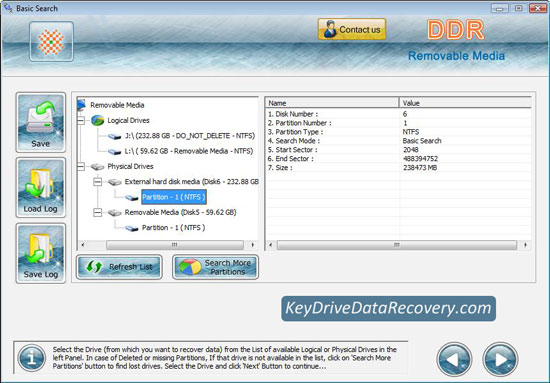Click the Refresh List button
This screenshot has width=550, height=383.
coord(119,267)
